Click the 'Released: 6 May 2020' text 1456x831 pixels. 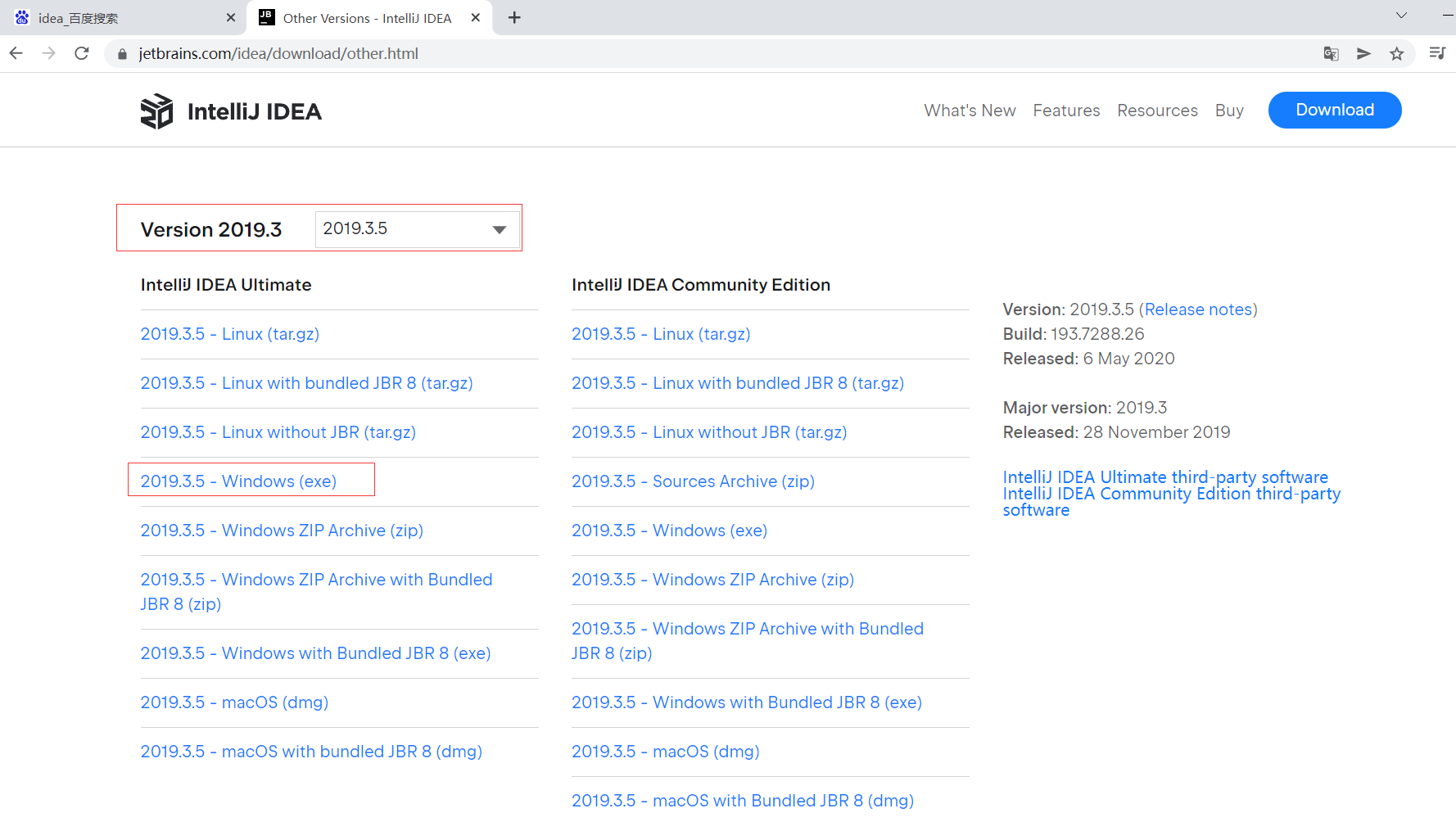point(1089,359)
